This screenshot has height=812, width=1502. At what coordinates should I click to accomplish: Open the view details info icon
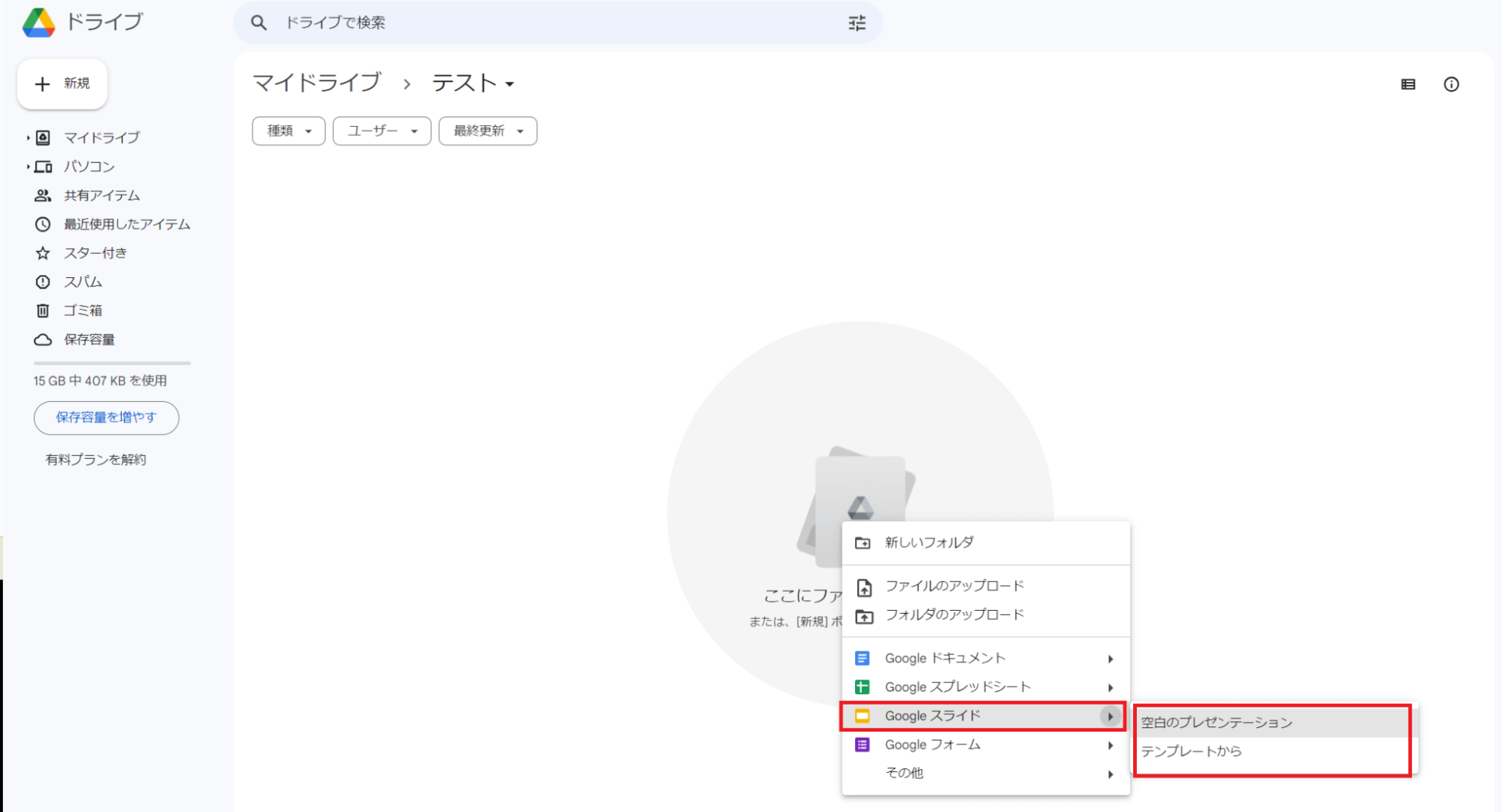[x=1451, y=84]
